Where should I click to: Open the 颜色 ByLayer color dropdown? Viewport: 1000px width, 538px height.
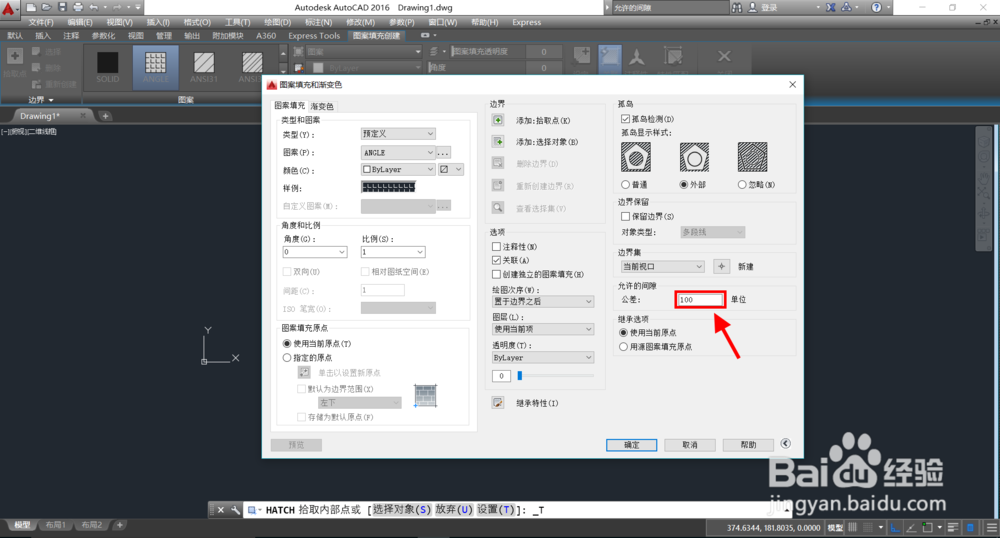point(398,169)
